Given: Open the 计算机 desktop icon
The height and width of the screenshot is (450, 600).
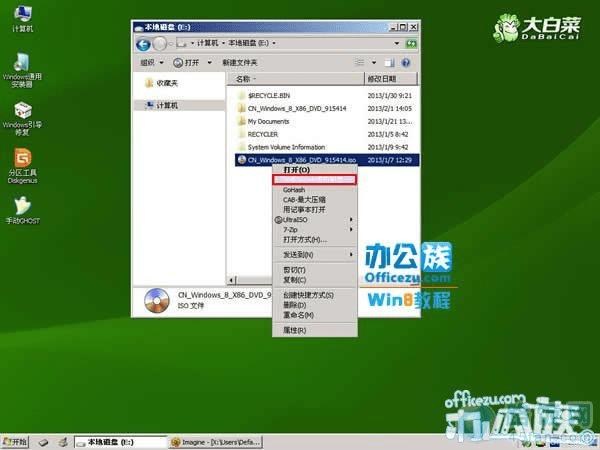Looking at the screenshot, I should tap(23, 18).
